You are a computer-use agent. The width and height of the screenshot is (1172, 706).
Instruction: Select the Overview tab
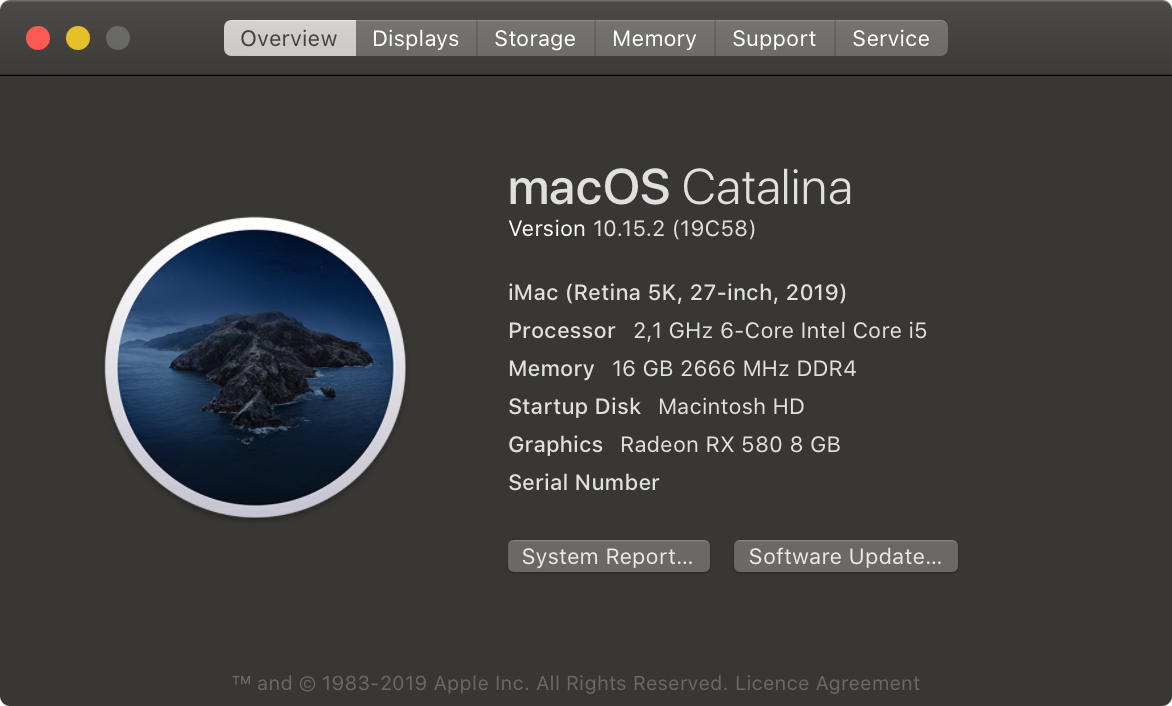coord(289,38)
